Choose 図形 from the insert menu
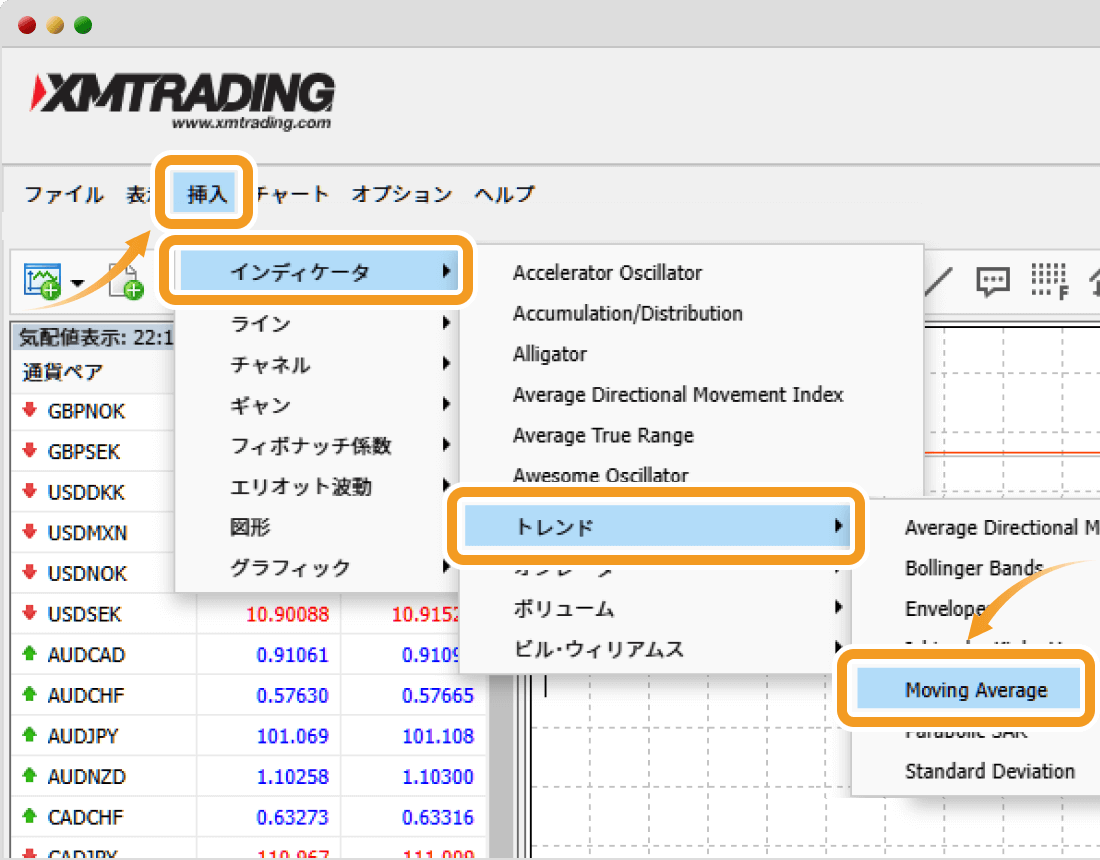This screenshot has width=1100, height=860. point(318,527)
